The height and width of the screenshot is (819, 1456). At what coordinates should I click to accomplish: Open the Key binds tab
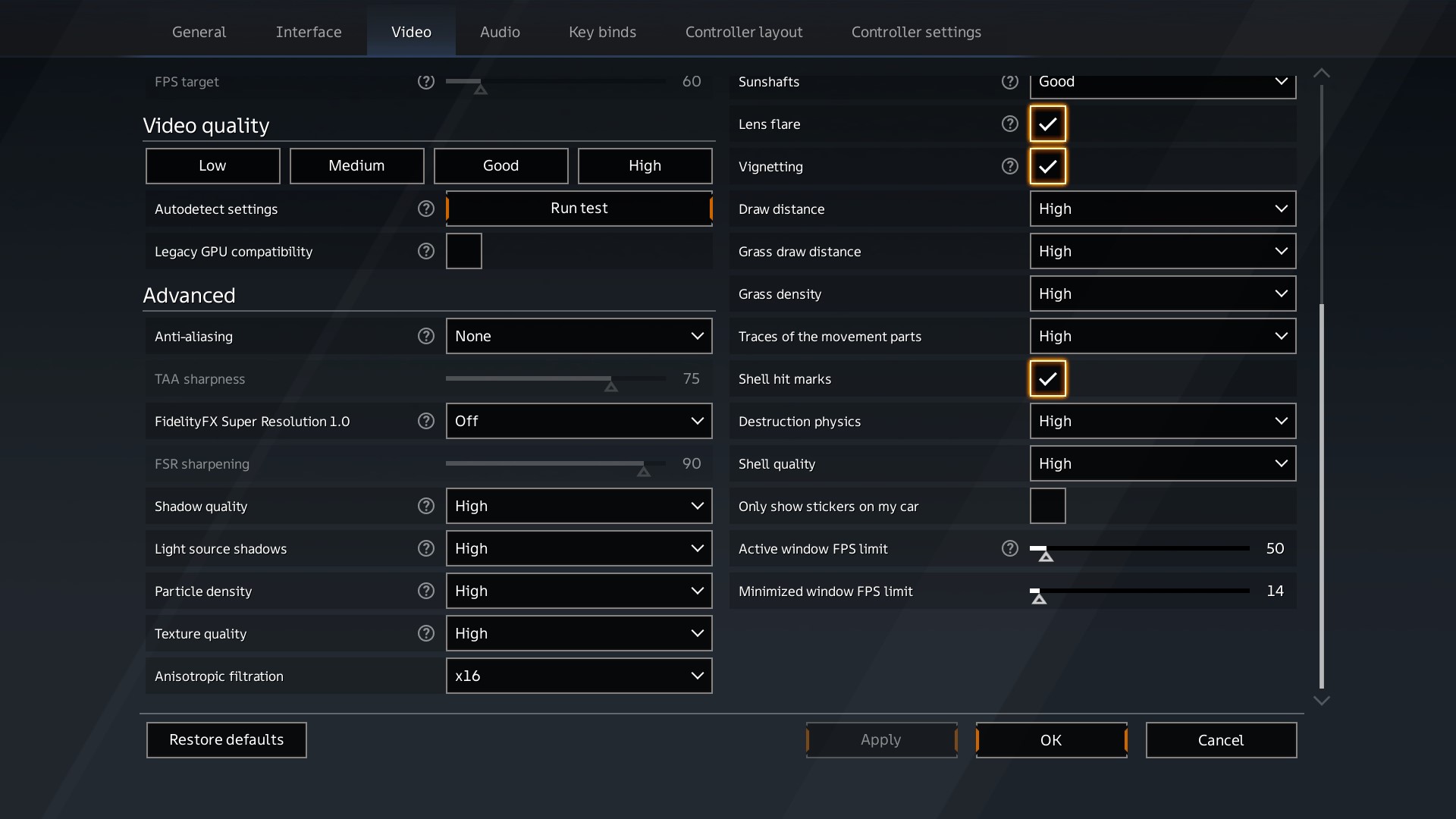[x=603, y=32]
